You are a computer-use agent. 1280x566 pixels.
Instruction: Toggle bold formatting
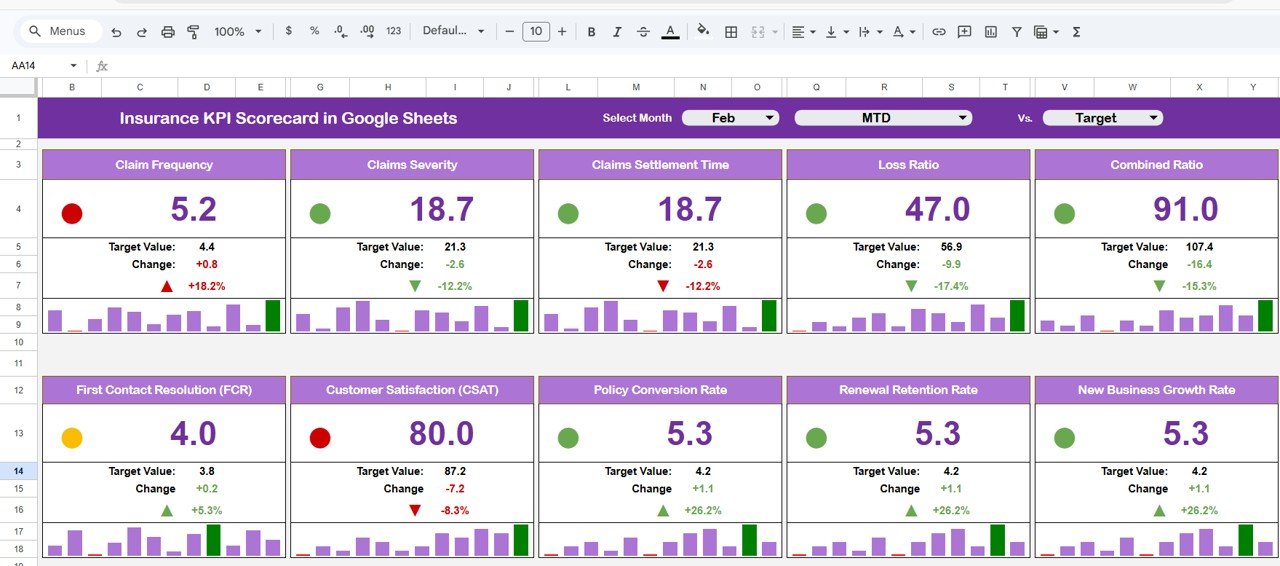[x=591, y=32]
